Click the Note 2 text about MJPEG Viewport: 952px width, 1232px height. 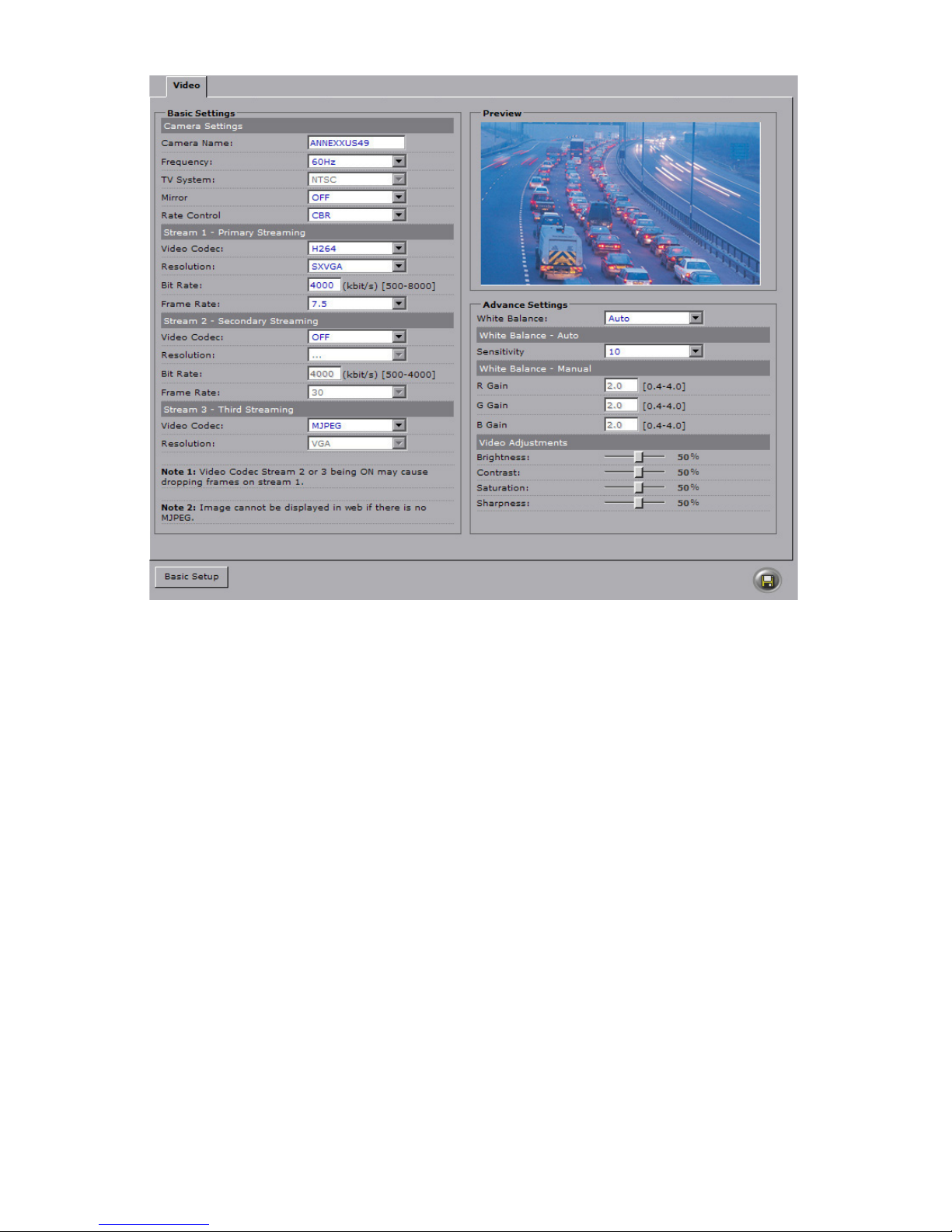tap(294, 512)
